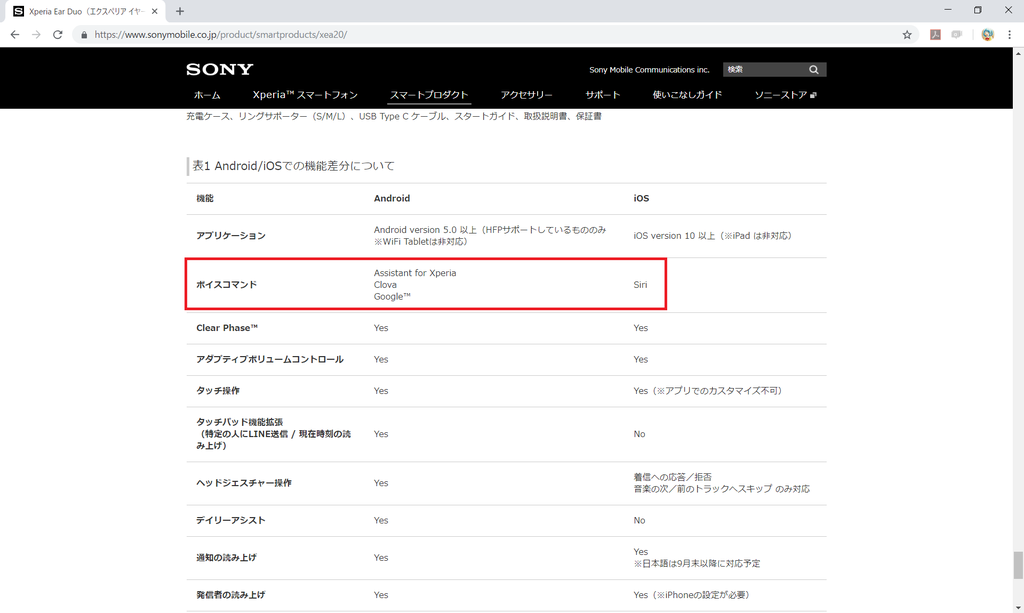This screenshot has width=1024, height=613.
Task: Open a new browser tab
Action: tap(180, 11)
